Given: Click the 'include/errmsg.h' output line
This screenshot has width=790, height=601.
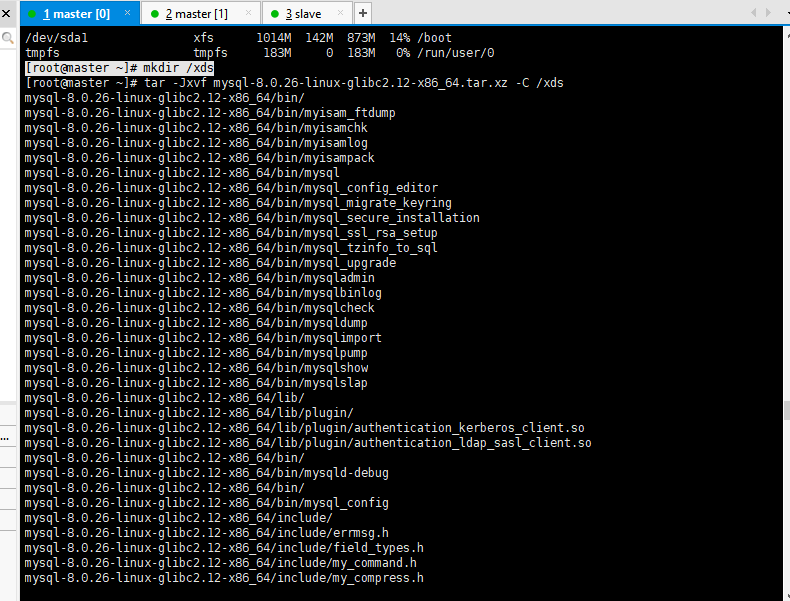Looking at the screenshot, I should click(207, 533).
